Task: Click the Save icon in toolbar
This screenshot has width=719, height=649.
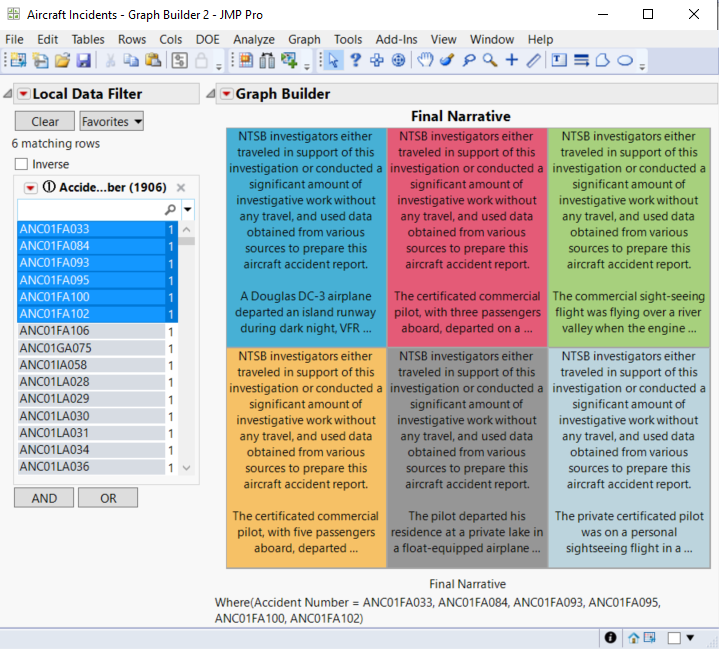Action: 84,61
